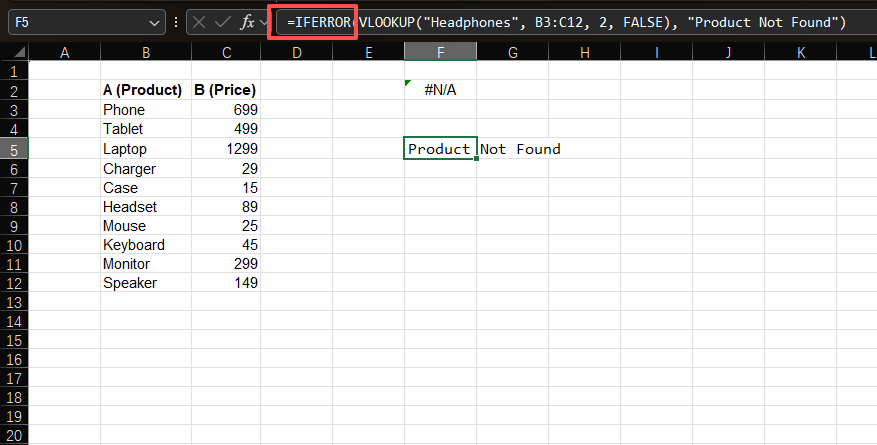Click the price cell 15
This screenshot has height=445, width=877.
226,188
